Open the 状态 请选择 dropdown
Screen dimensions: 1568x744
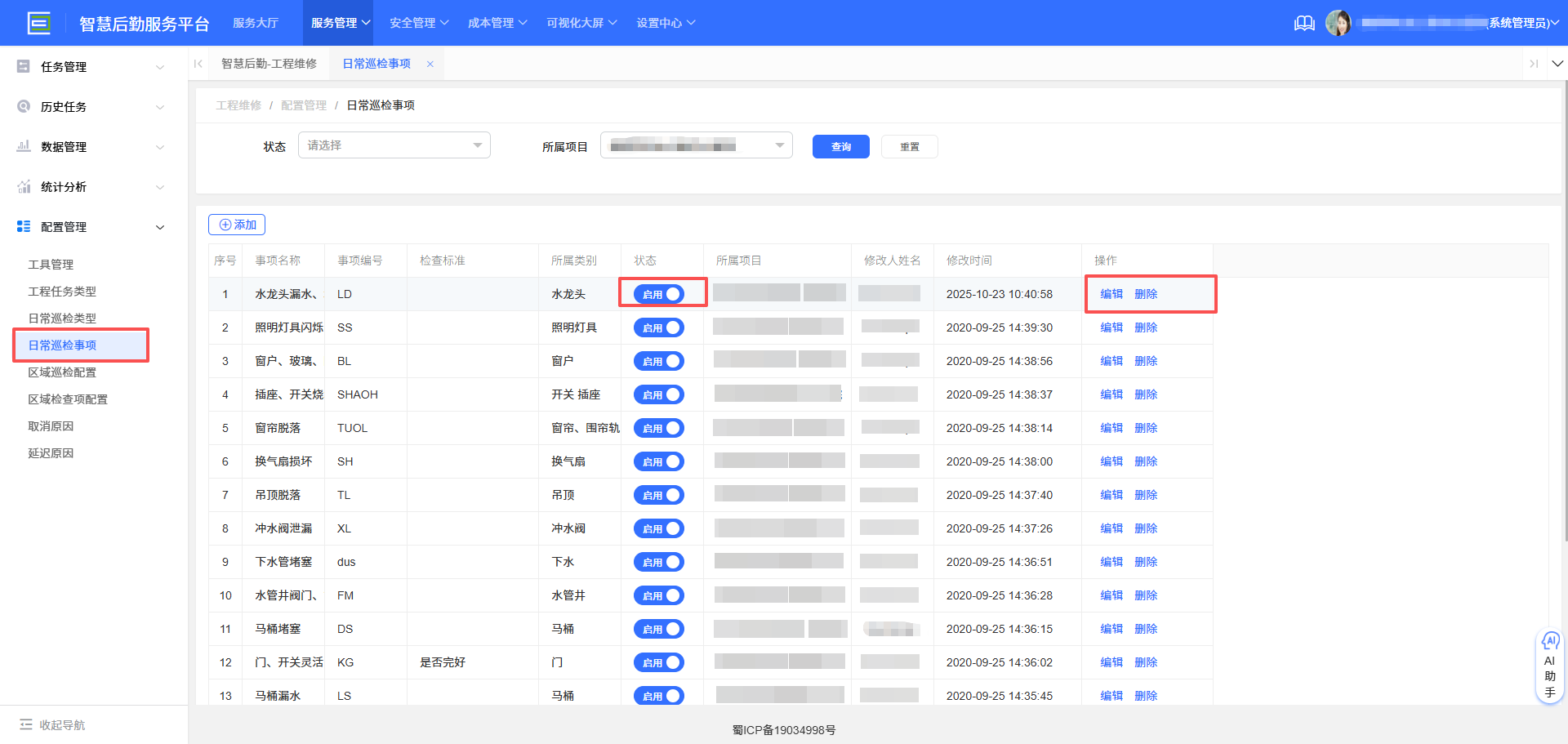(x=394, y=145)
